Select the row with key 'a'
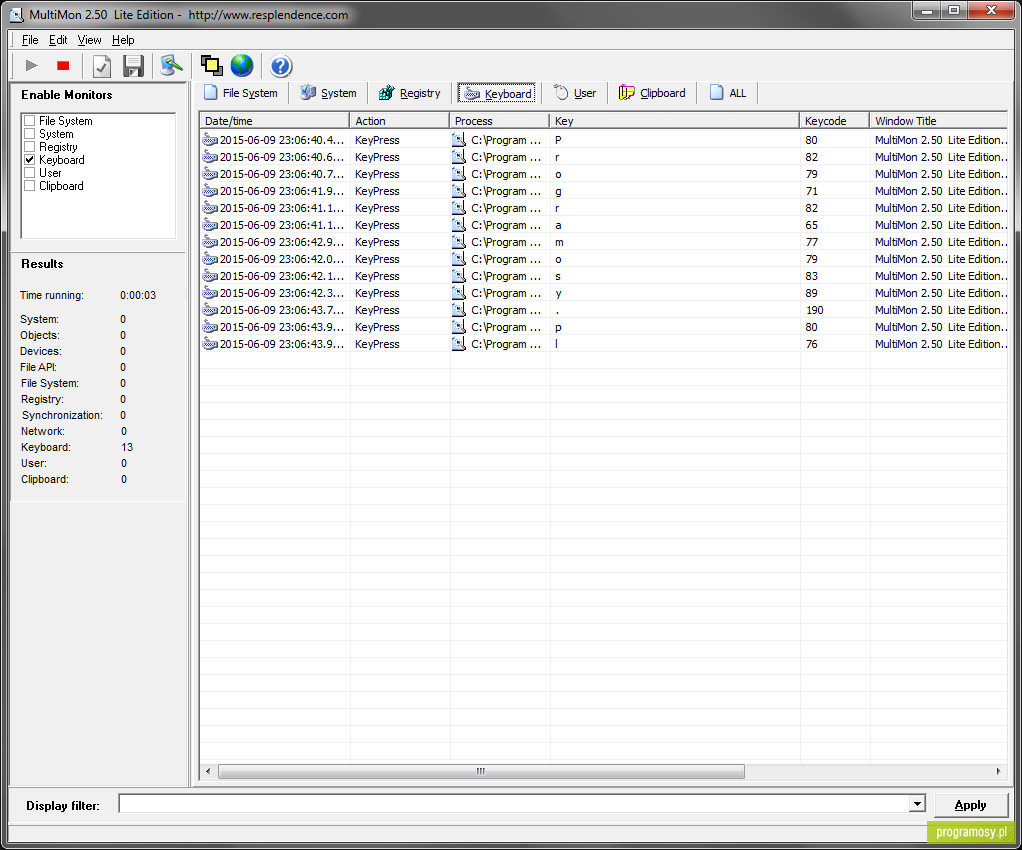This screenshot has width=1022, height=850. point(604,225)
